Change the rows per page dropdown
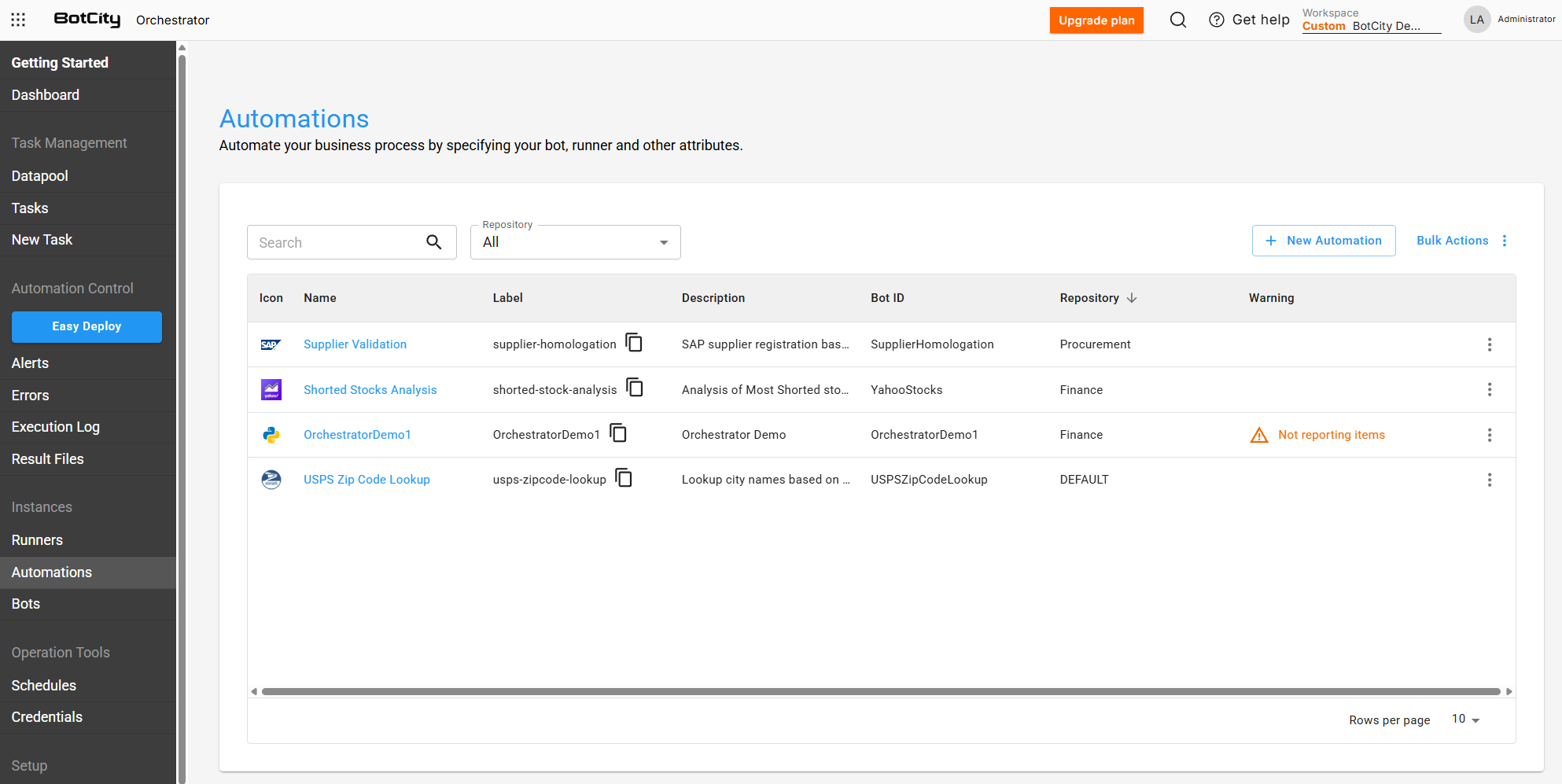 point(1465,720)
